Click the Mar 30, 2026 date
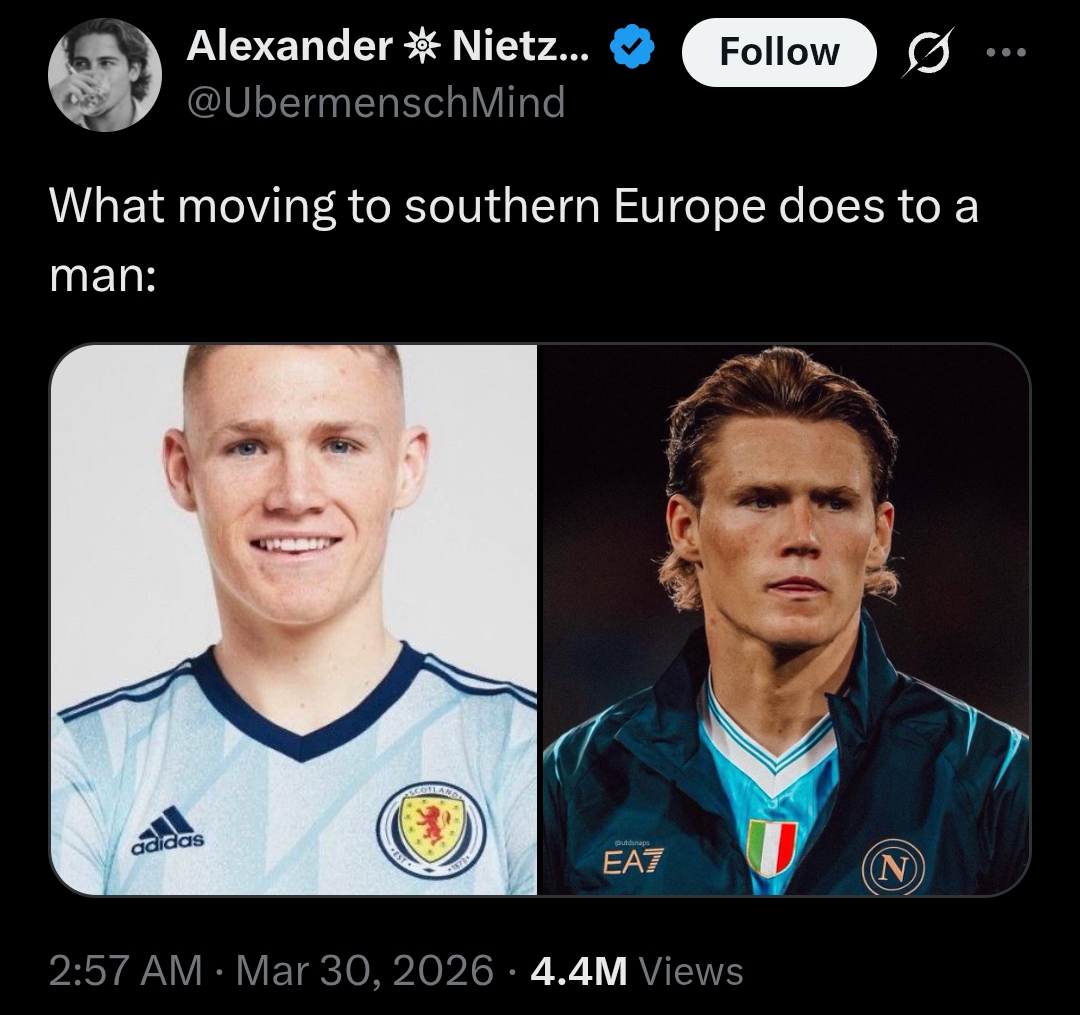The width and height of the screenshot is (1080, 1015). pos(365,970)
